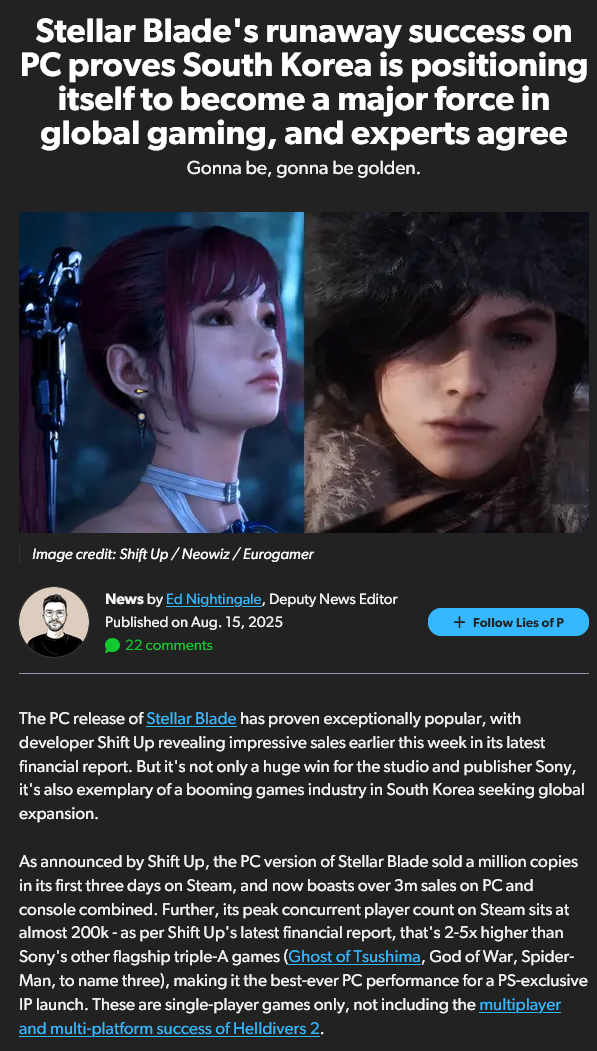Select the News category label
The height and width of the screenshot is (1051, 597).
coord(124,599)
